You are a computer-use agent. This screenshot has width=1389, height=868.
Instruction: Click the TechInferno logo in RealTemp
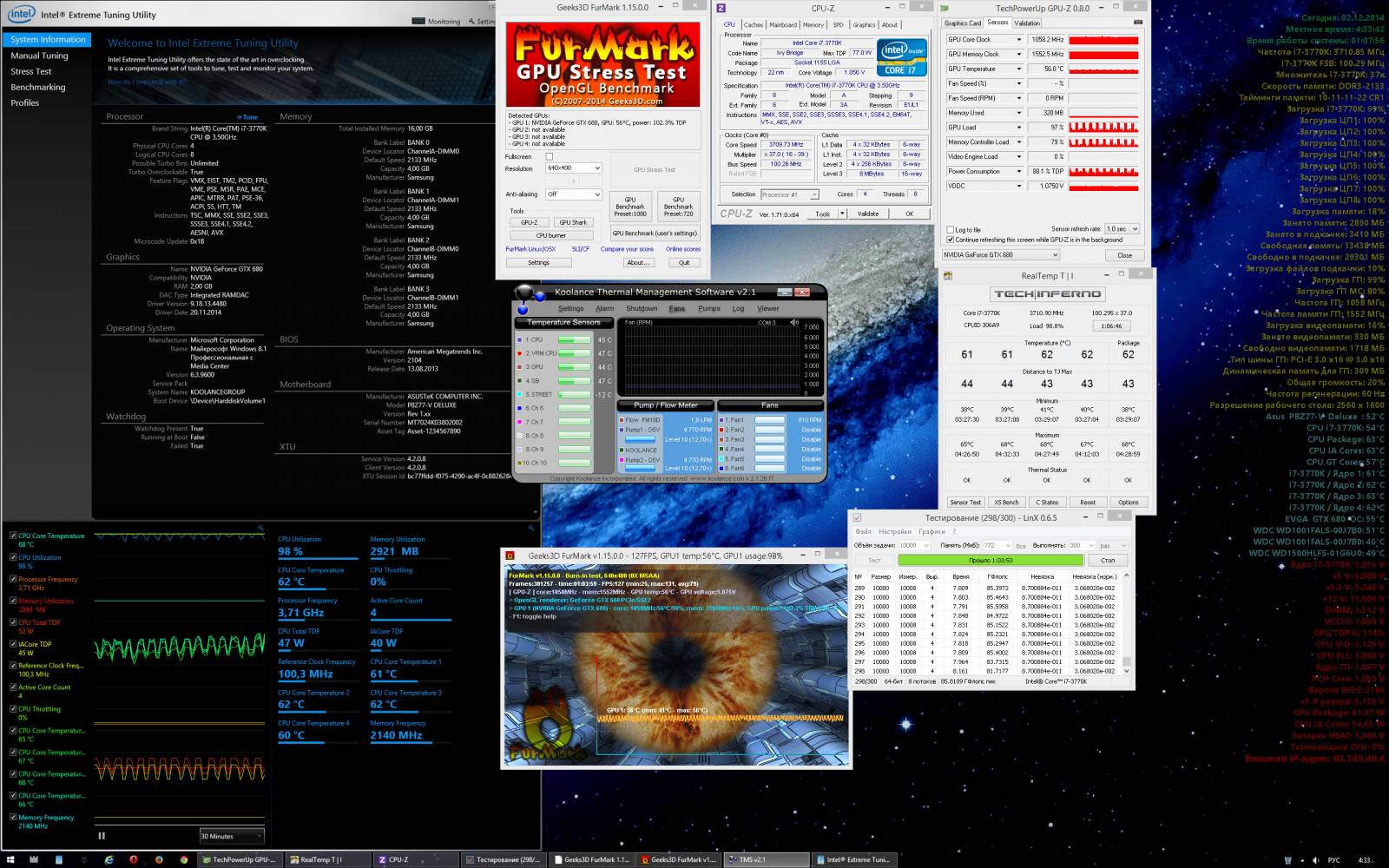pyautogui.click(x=1048, y=294)
